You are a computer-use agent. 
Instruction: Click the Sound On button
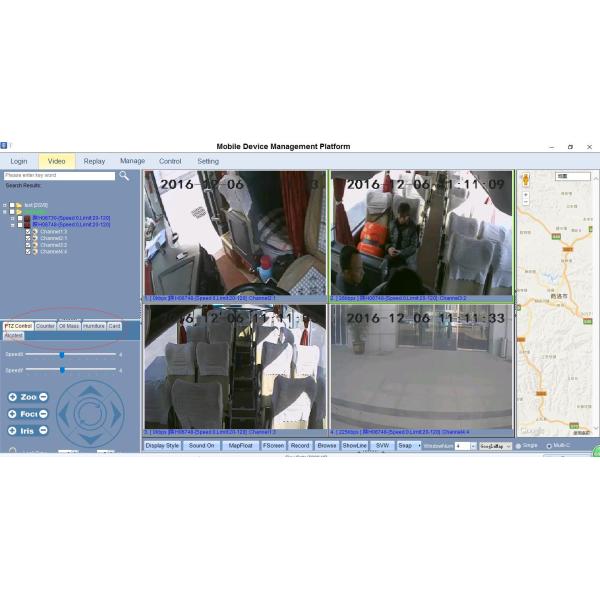pos(201,445)
